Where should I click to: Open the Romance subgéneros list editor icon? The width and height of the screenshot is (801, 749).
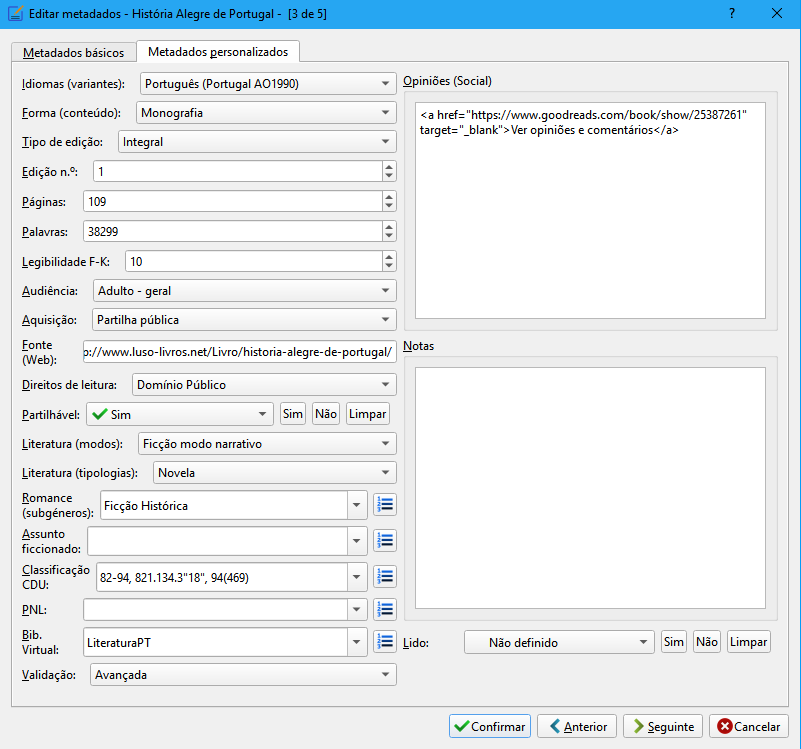[x=385, y=505]
